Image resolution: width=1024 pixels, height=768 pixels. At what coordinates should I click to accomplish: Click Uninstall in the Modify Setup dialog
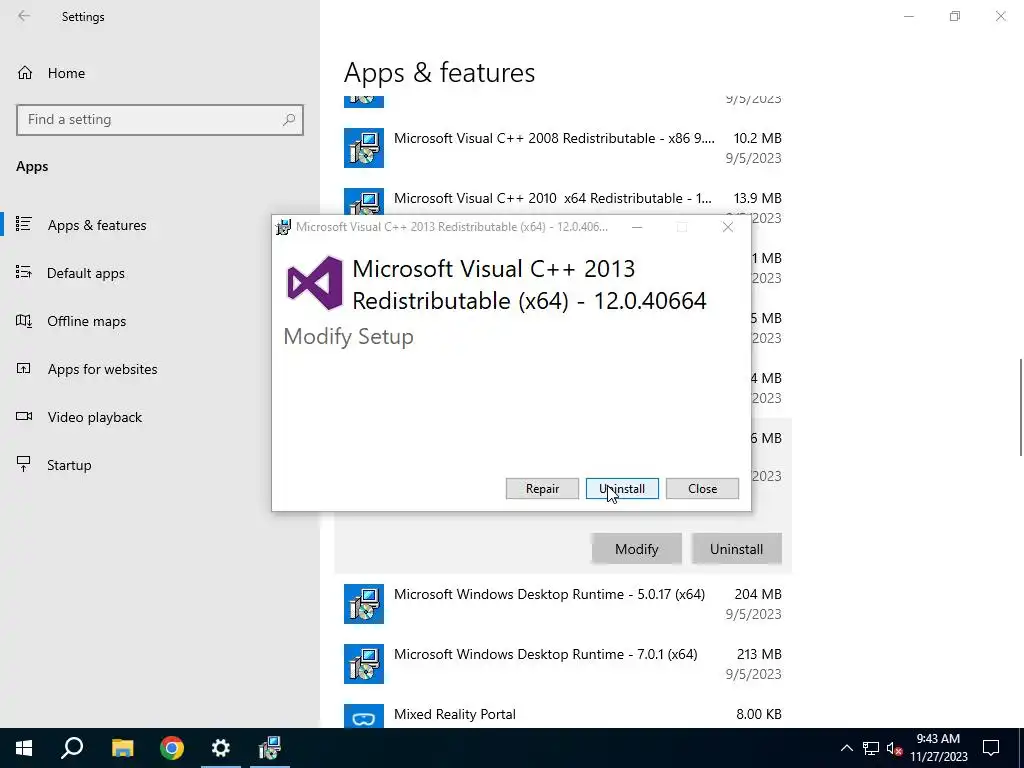(x=622, y=488)
